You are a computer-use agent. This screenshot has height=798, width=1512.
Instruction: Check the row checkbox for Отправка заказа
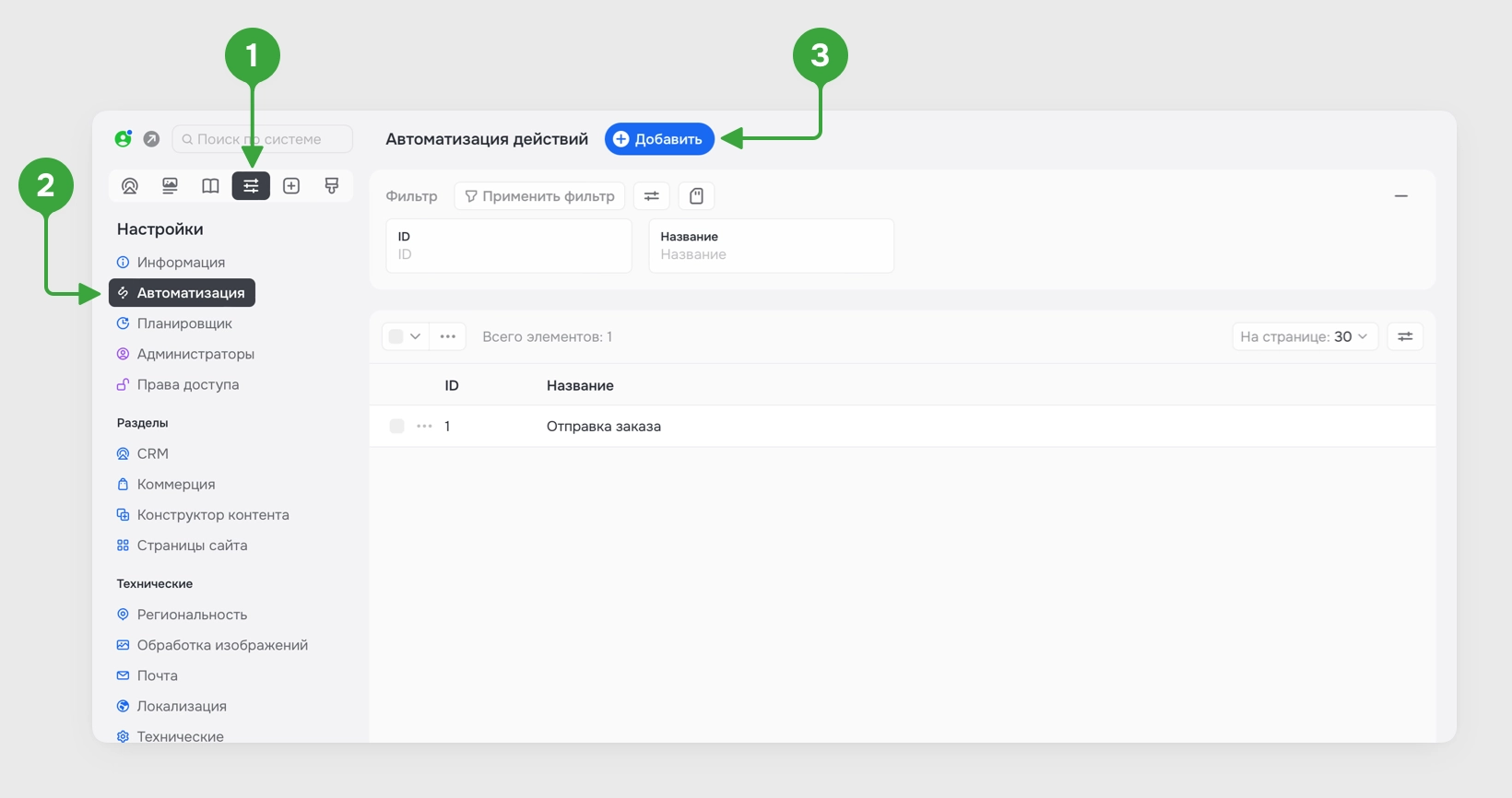(x=396, y=426)
